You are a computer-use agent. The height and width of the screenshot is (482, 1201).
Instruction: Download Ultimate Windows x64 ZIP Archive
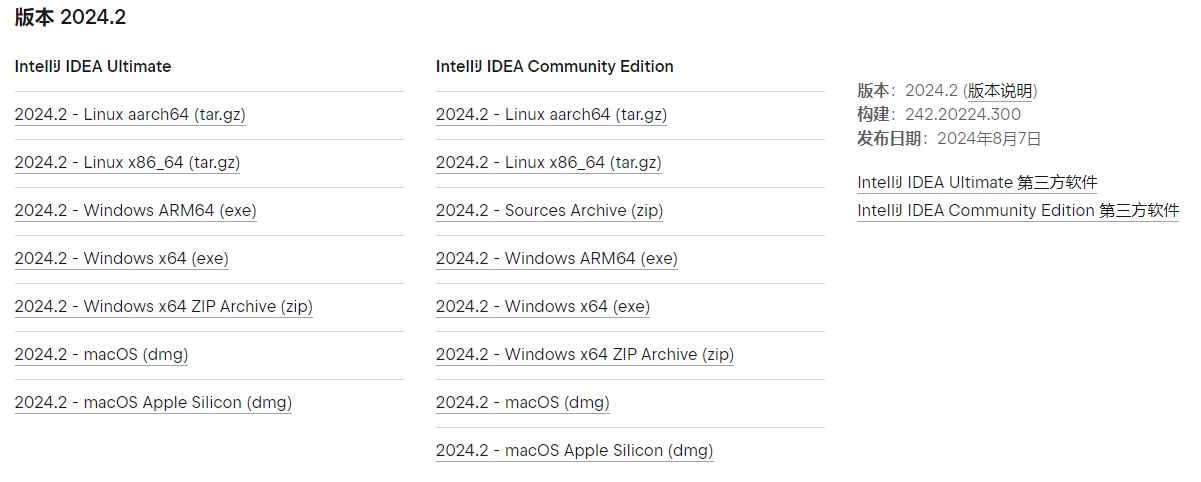pos(163,306)
